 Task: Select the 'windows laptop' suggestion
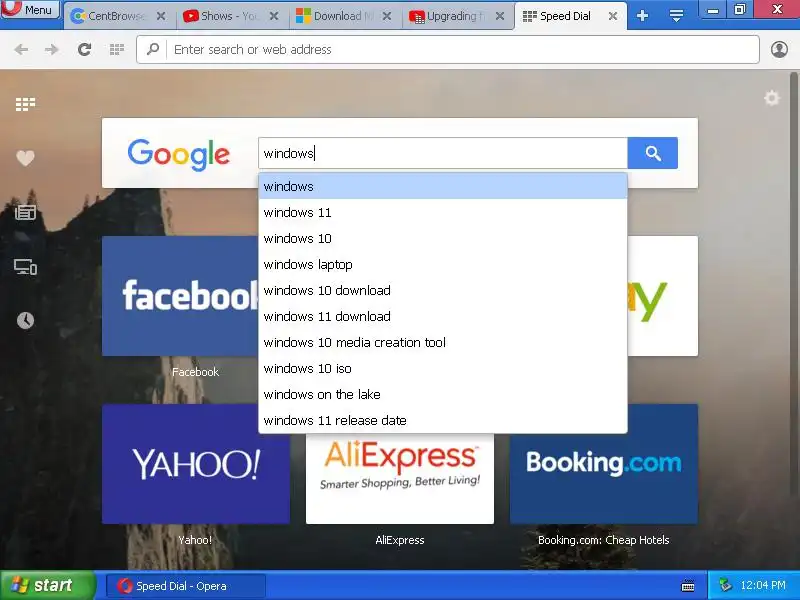coord(443,264)
